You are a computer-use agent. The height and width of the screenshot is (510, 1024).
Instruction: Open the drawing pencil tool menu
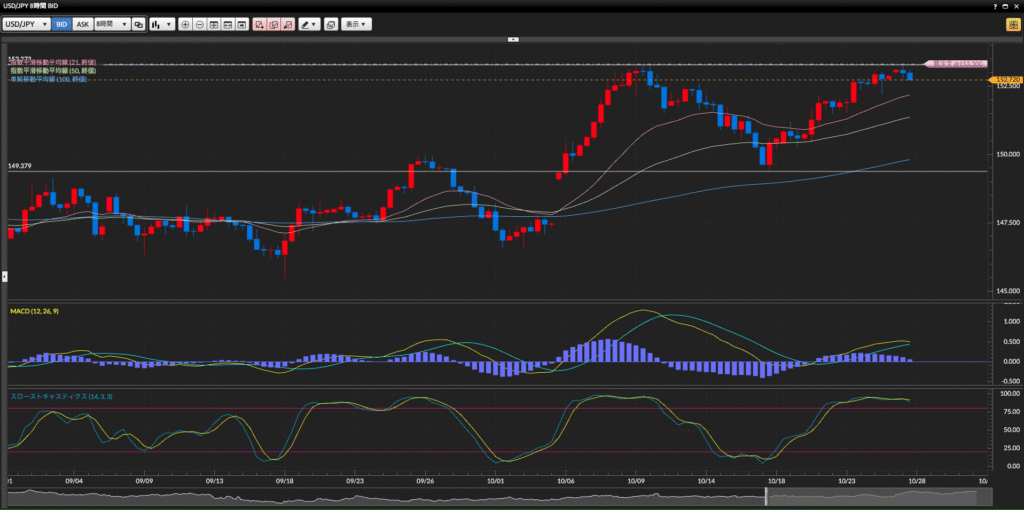tap(309, 23)
